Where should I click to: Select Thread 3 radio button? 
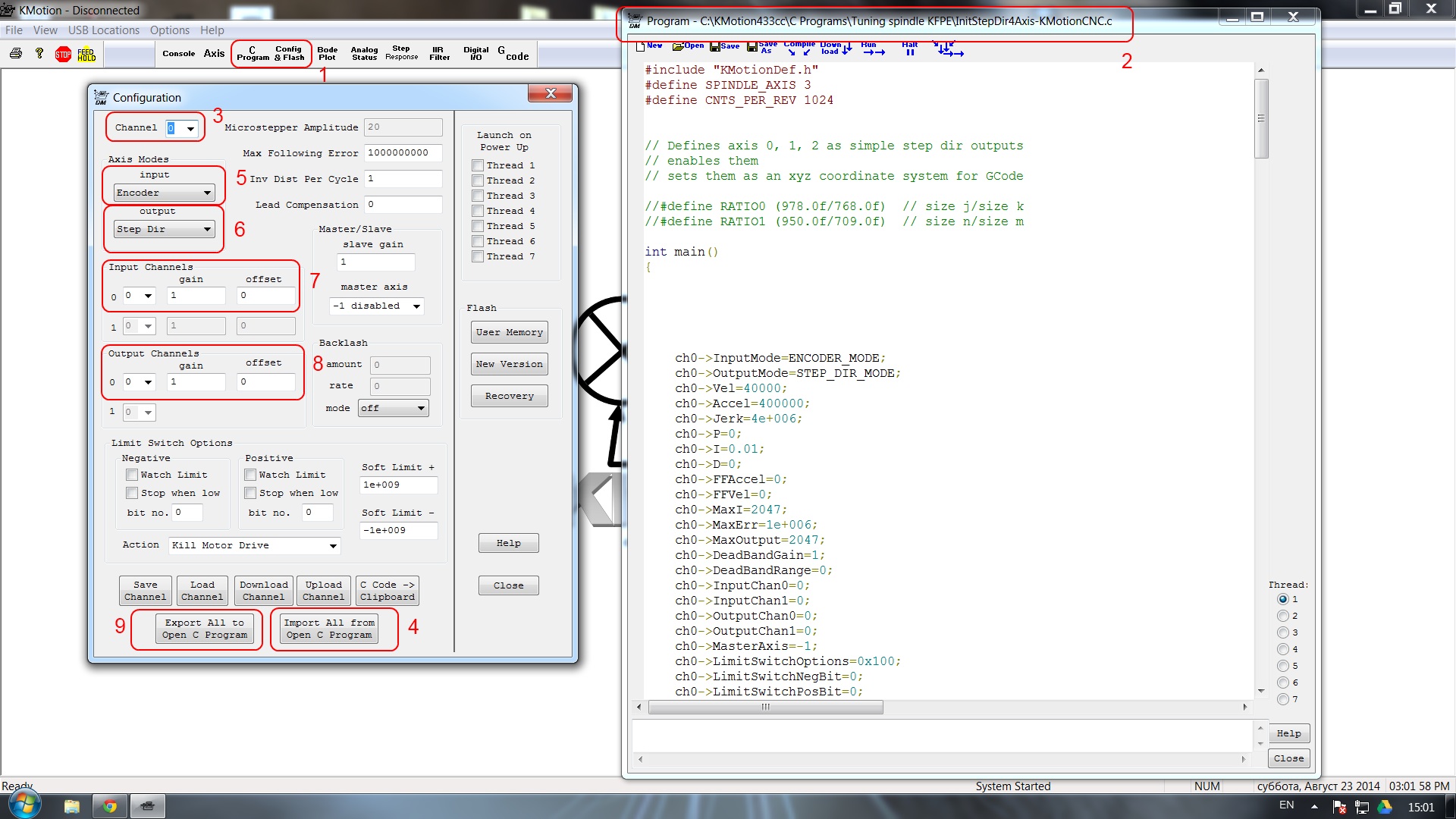pos(1282,632)
